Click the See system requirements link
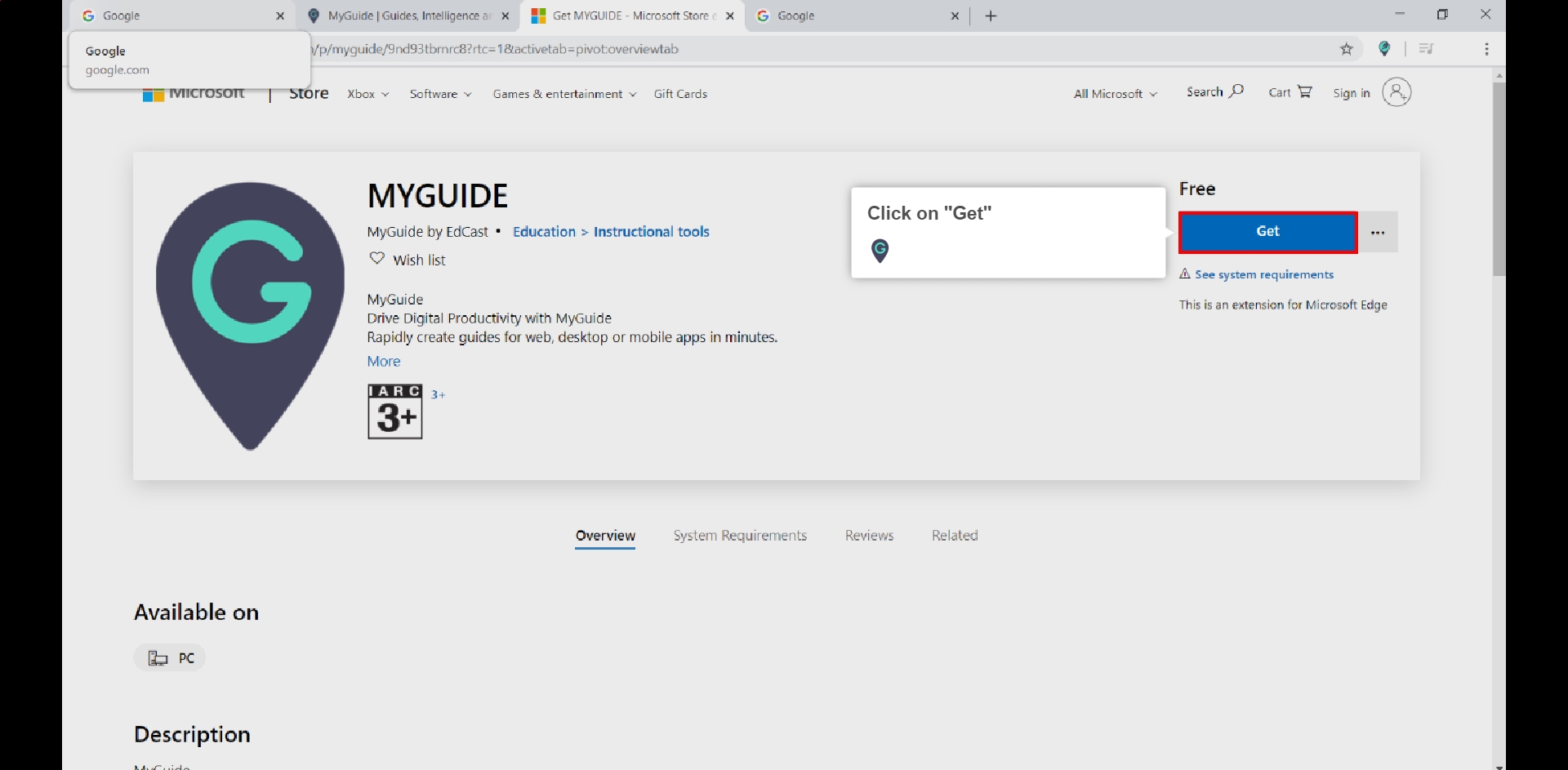The width and height of the screenshot is (1568, 770). (1263, 274)
